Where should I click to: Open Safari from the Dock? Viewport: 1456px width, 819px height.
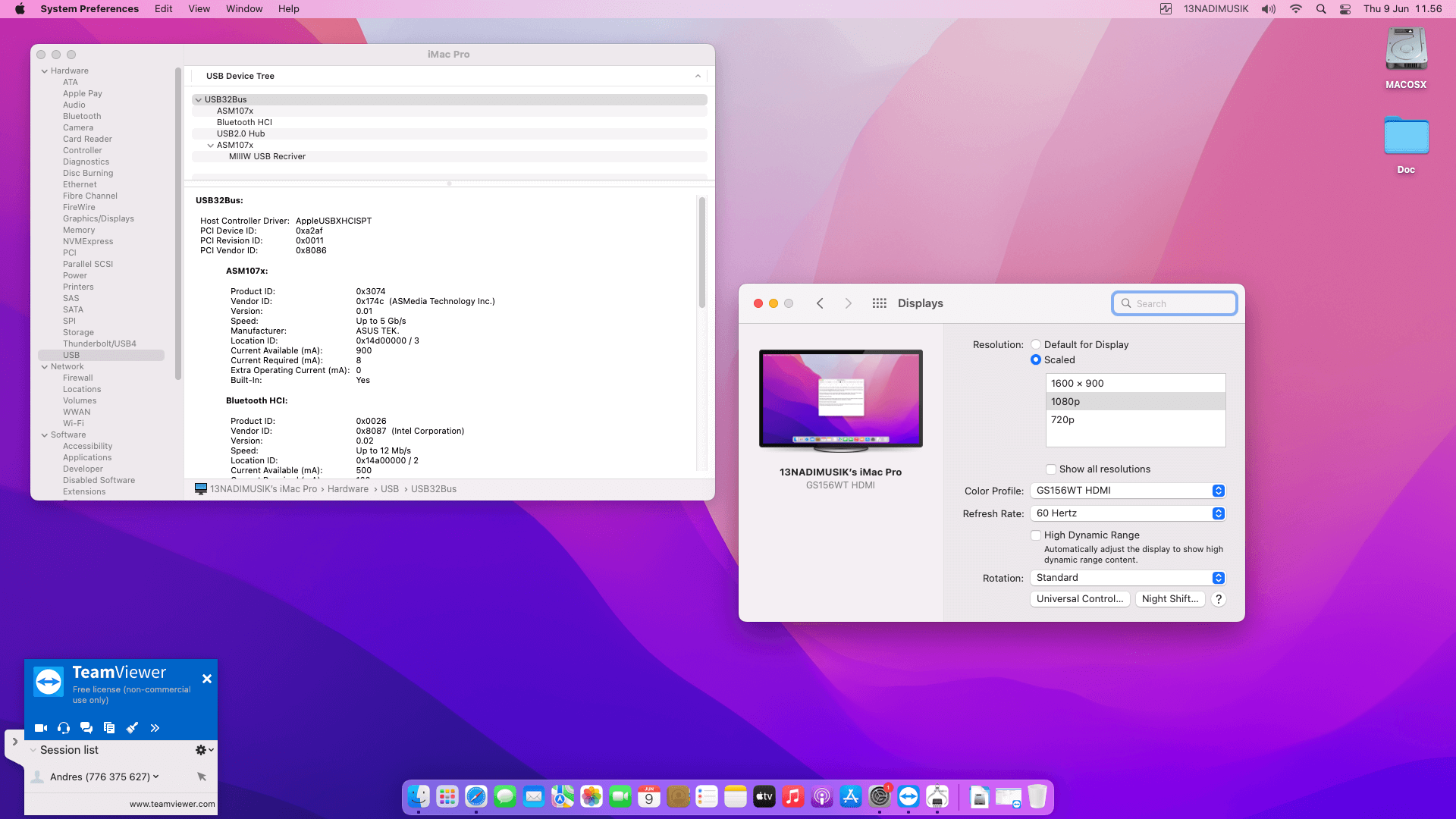(x=476, y=796)
